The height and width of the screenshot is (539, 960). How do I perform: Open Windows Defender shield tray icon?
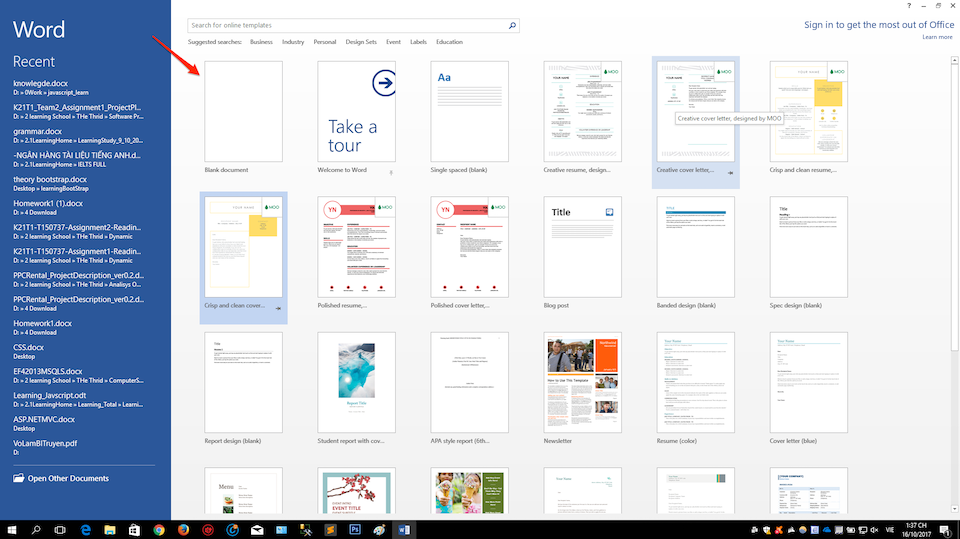767,530
